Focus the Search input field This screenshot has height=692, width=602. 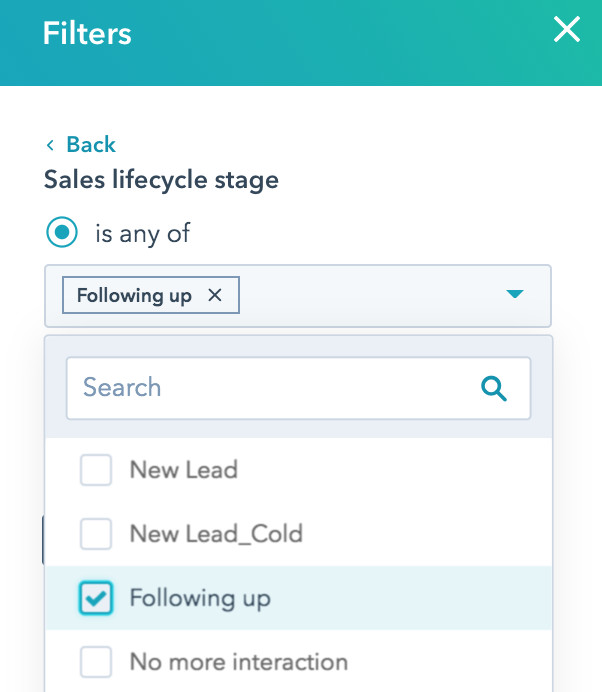point(270,388)
